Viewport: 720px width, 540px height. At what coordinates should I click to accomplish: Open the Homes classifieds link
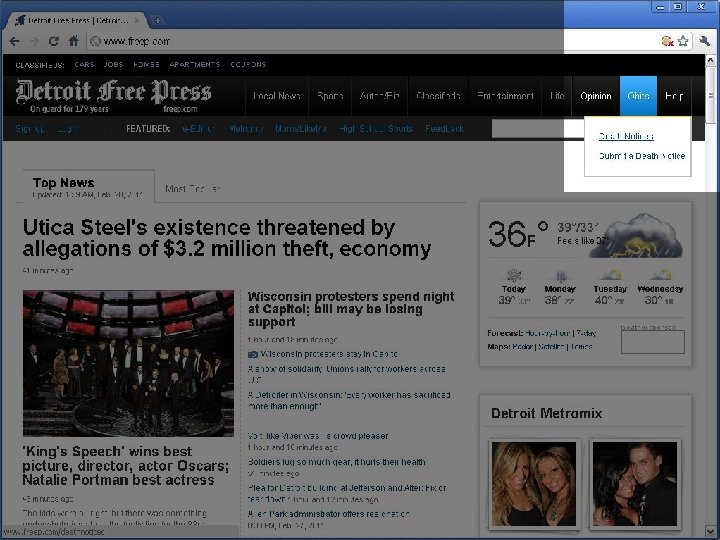(x=146, y=65)
